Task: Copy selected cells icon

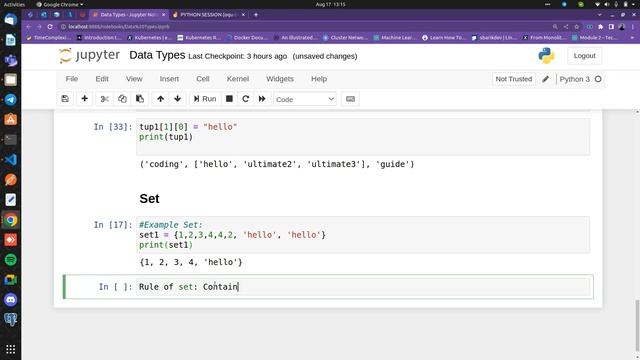Action: [122, 99]
